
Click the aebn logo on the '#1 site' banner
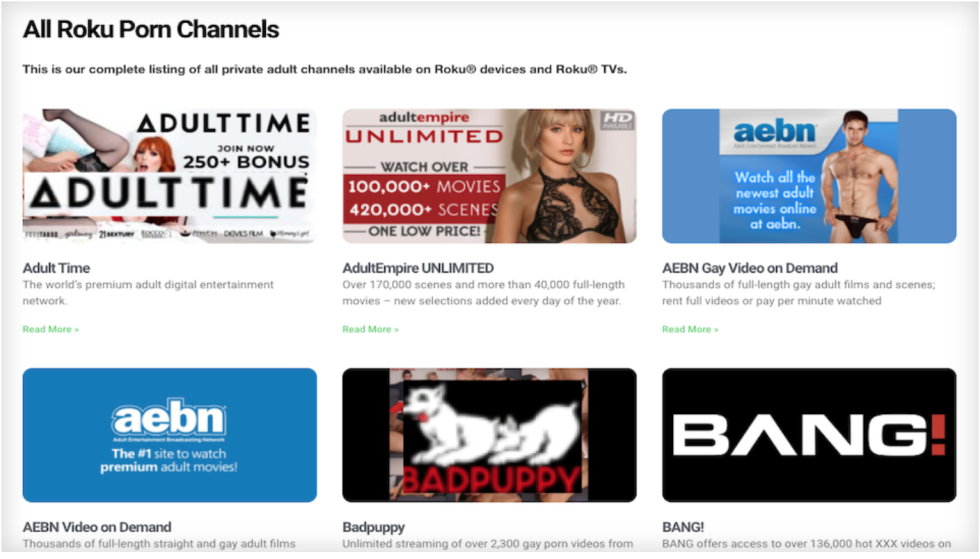pyautogui.click(x=169, y=421)
